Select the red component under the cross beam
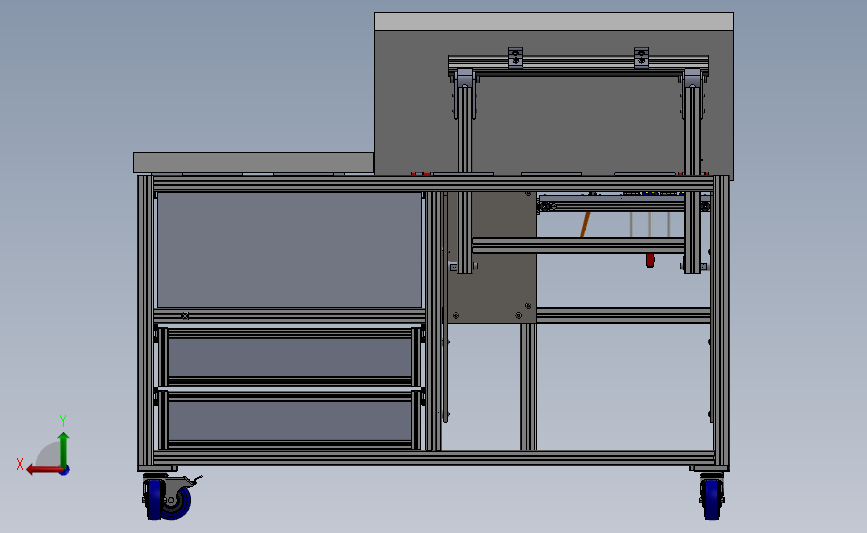 coord(650,260)
